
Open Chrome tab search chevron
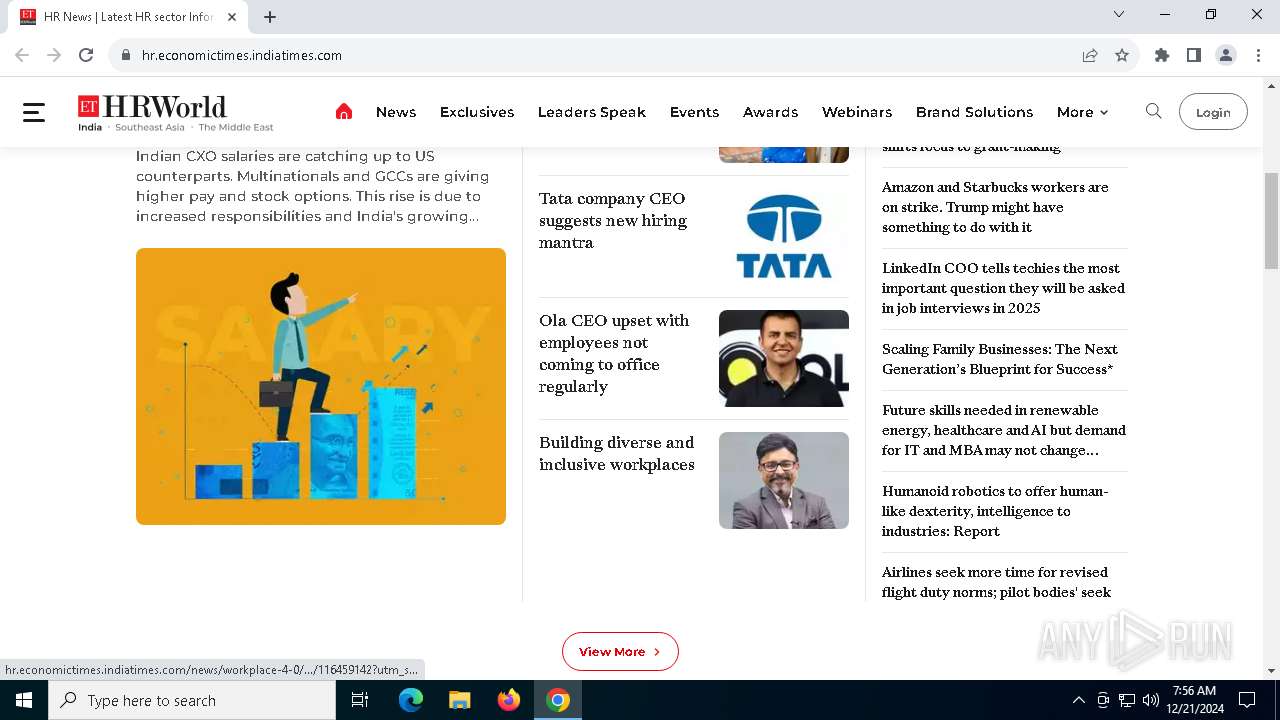pos(1119,14)
